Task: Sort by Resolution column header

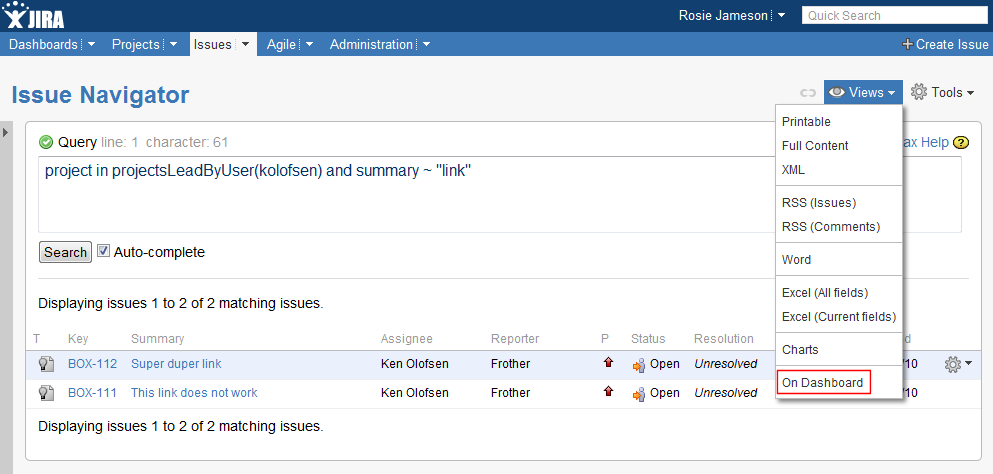Action: point(724,339)
